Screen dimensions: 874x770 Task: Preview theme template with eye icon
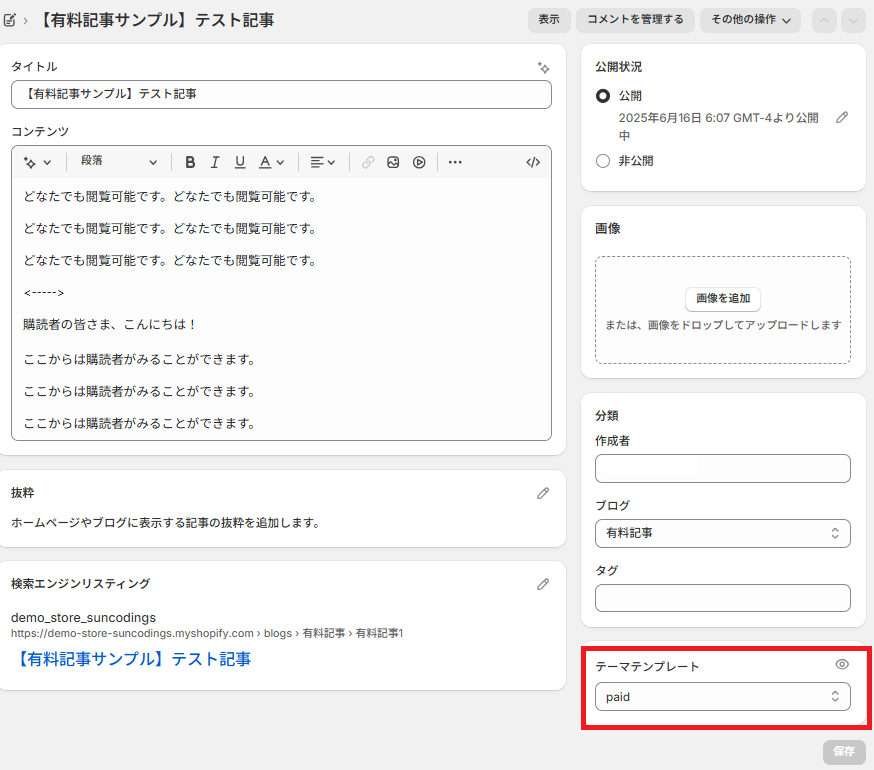(842, 664)
